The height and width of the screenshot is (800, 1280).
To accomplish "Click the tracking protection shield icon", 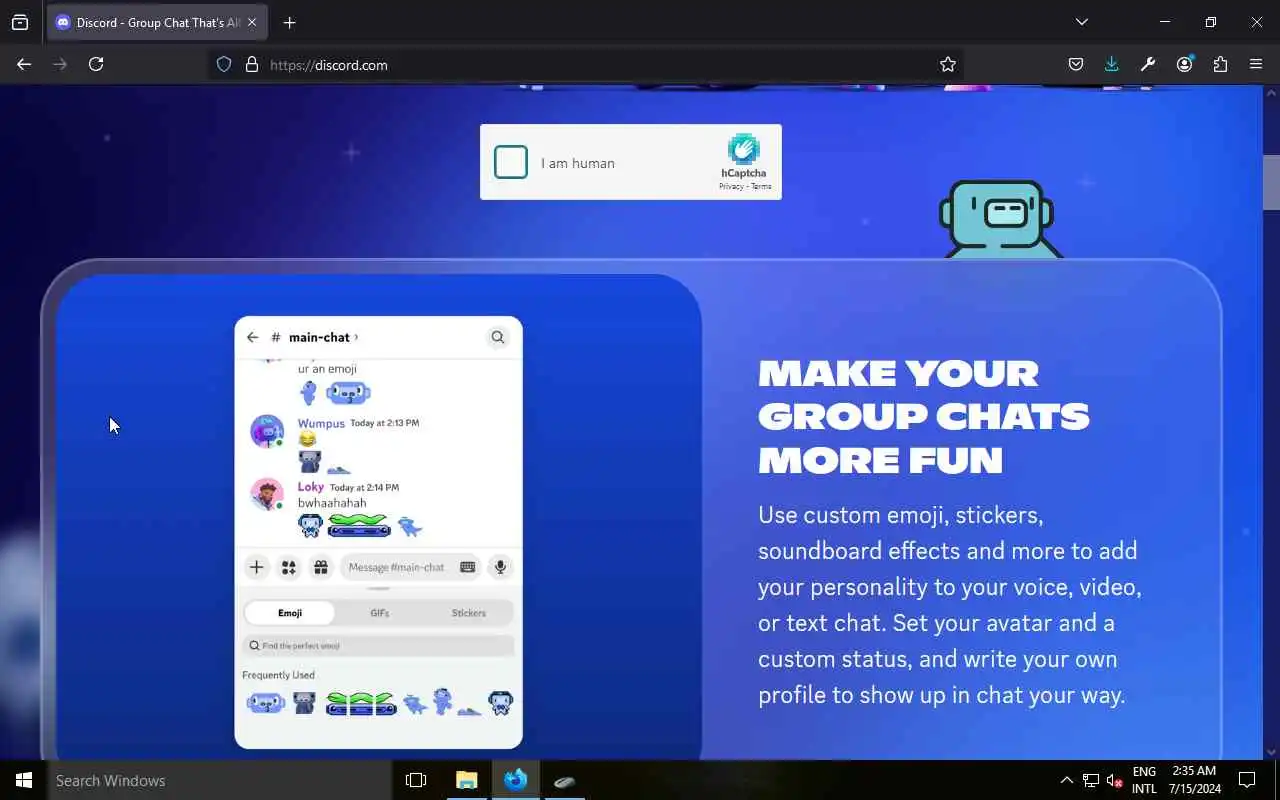I will click(224, 64).
